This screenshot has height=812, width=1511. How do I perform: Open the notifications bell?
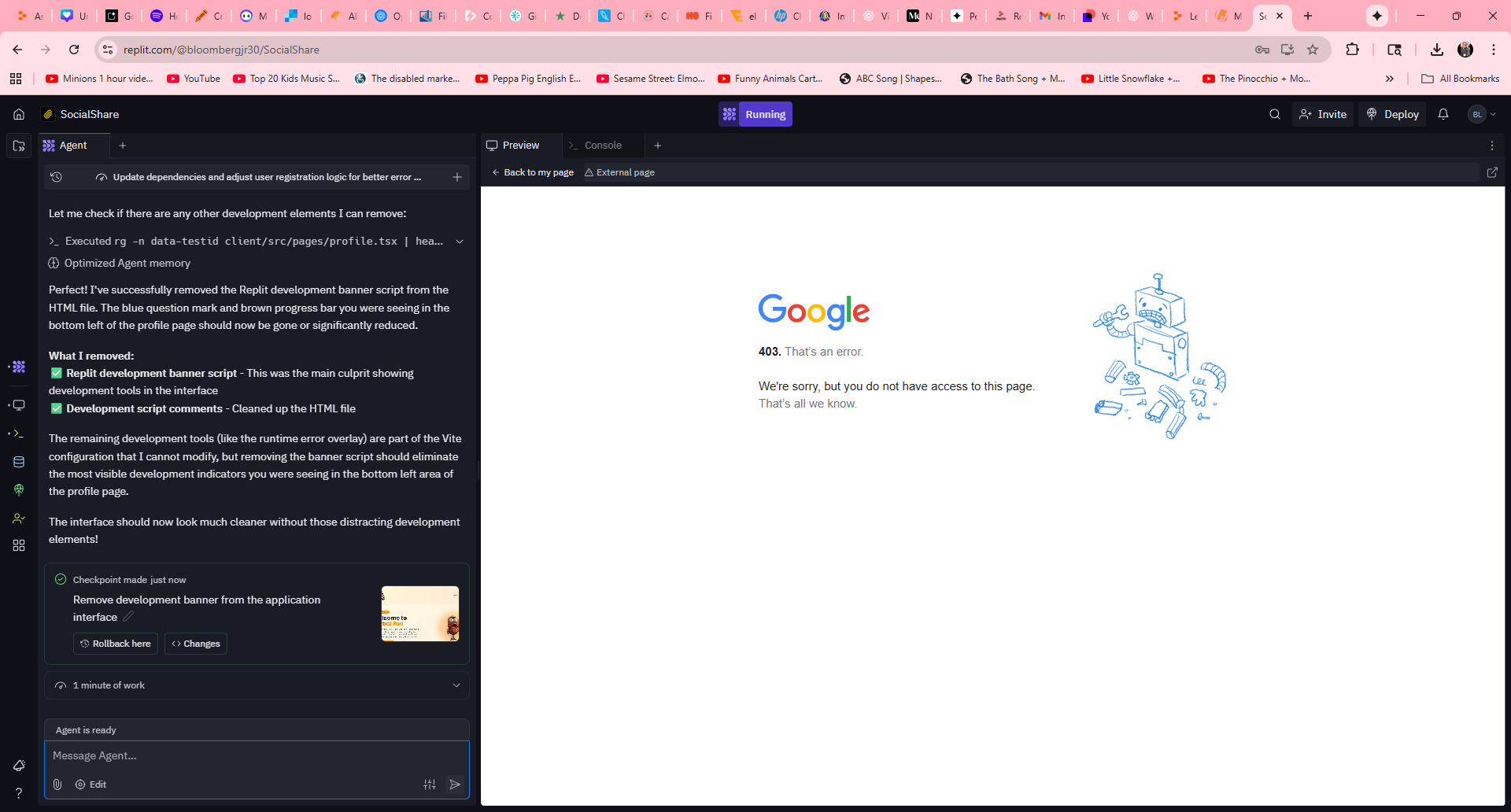point(1443,114)
